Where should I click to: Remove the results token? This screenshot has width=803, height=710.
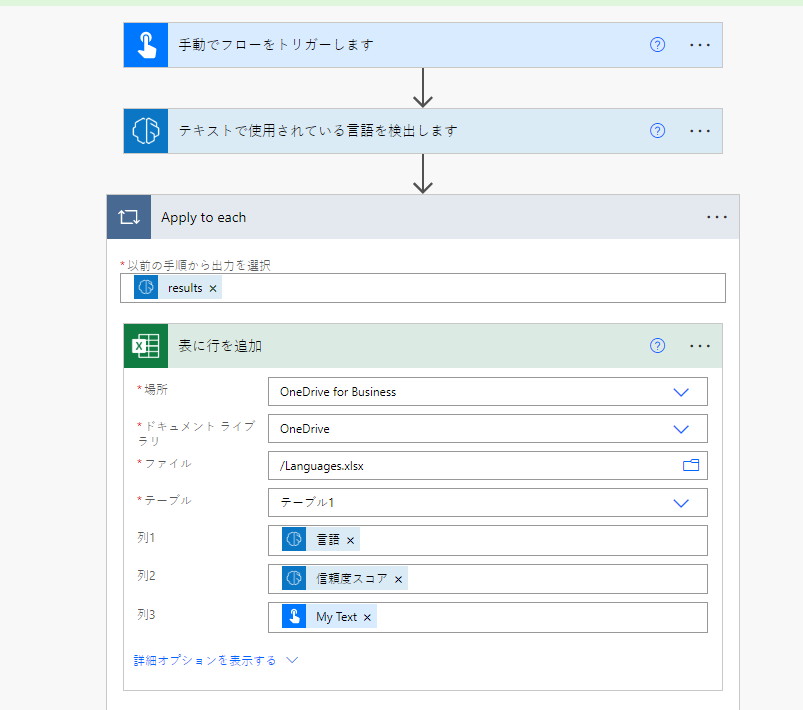[x=213, y=288]
